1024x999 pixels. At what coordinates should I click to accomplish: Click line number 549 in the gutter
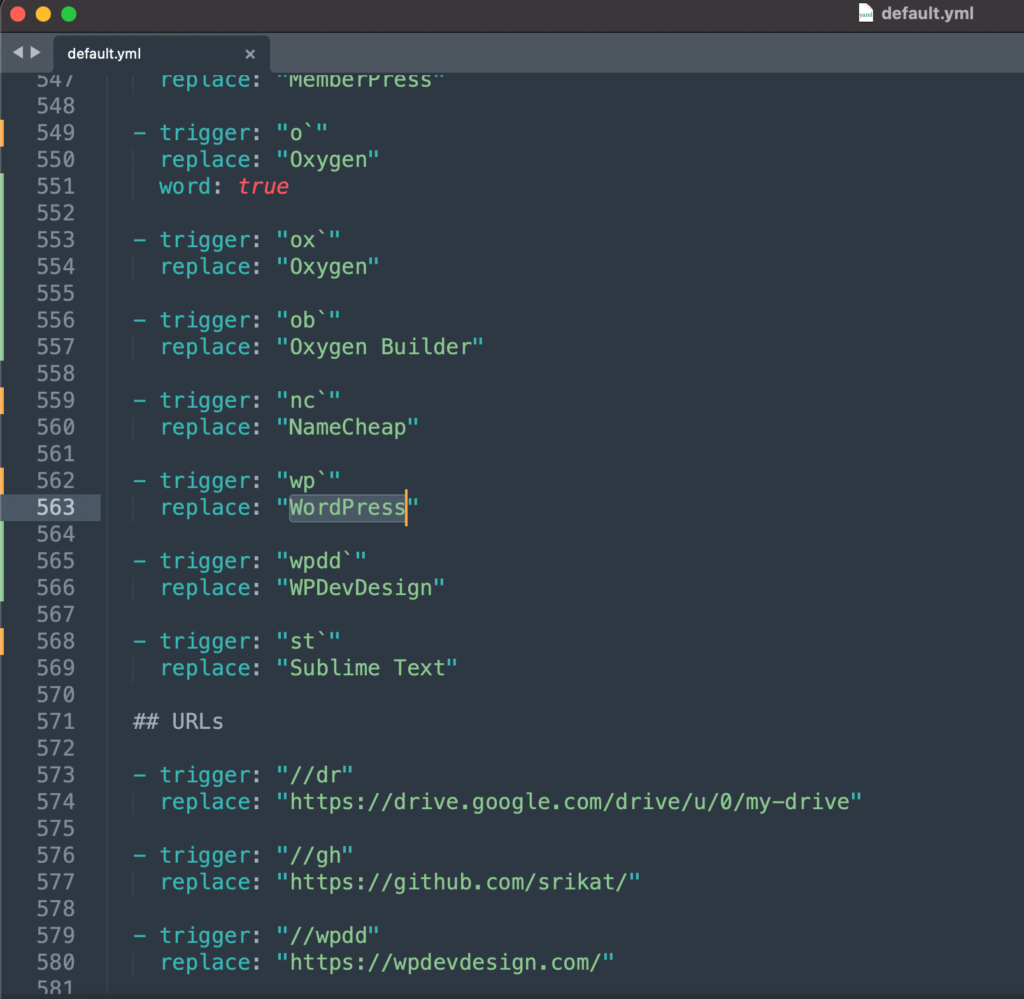pos(56,133)
